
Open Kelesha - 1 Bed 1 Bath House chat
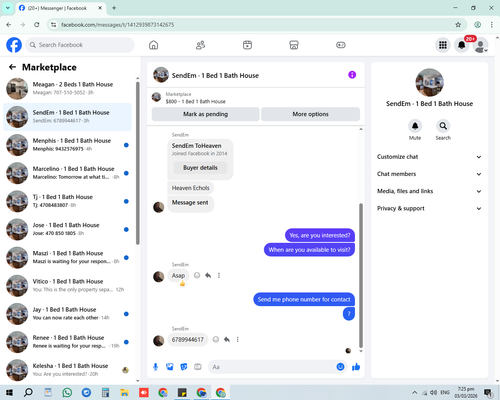point(67,370)
